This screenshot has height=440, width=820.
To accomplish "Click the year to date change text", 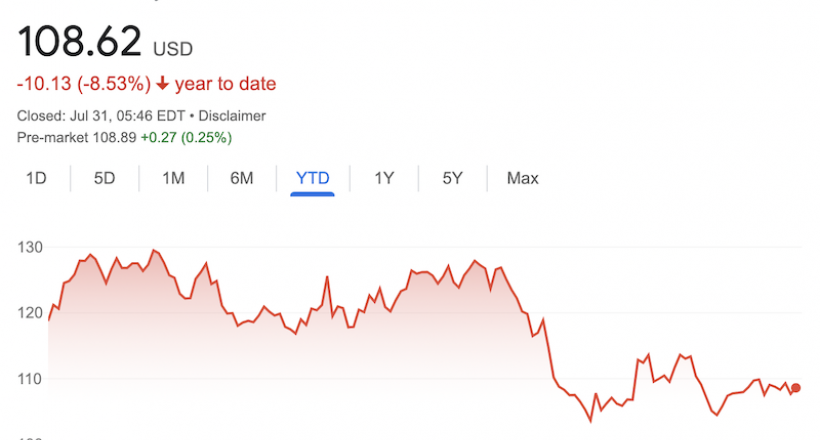I will click(225, 84).
